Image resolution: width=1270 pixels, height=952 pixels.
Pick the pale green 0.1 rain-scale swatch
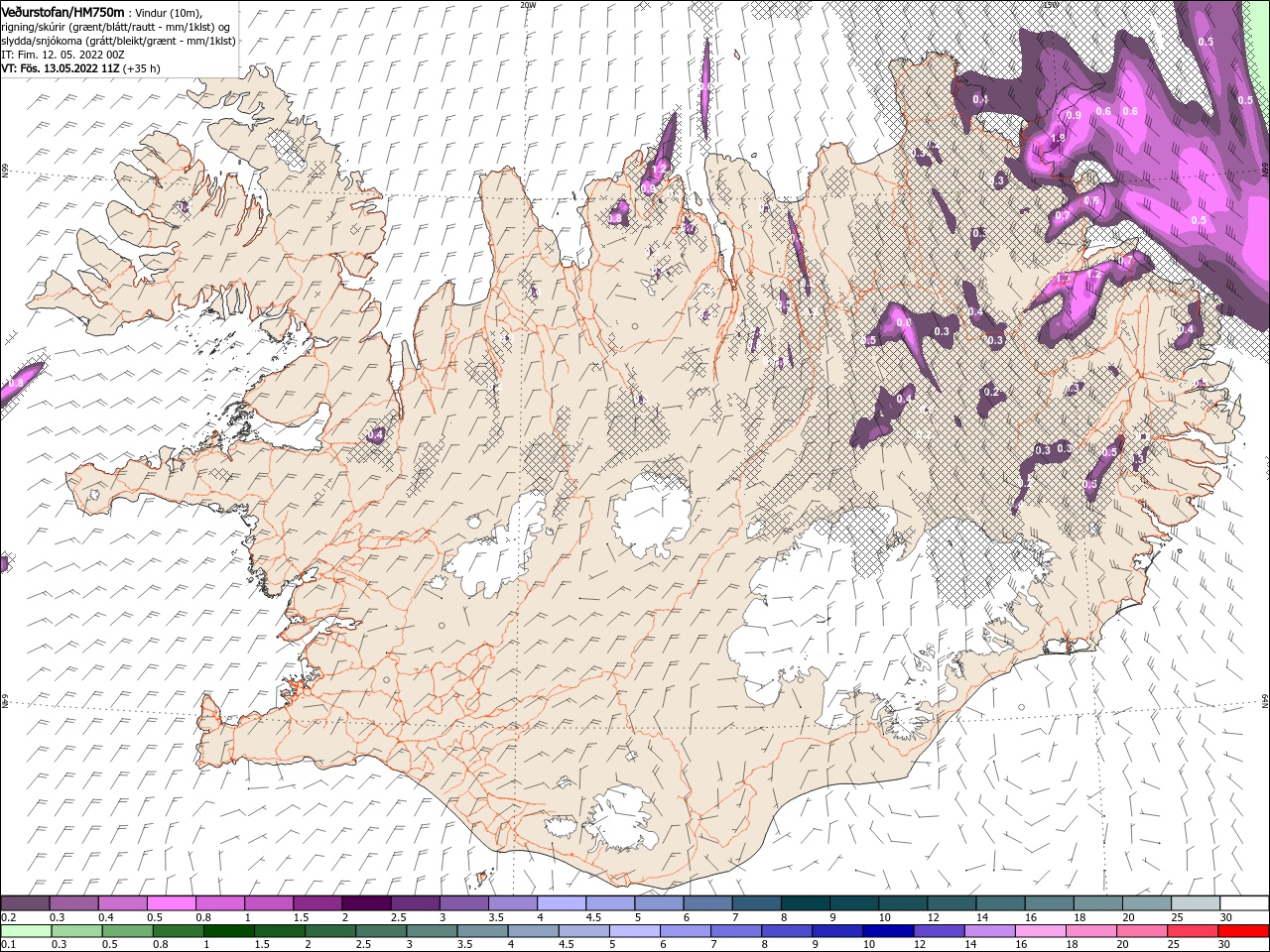[x=26, y=931]
